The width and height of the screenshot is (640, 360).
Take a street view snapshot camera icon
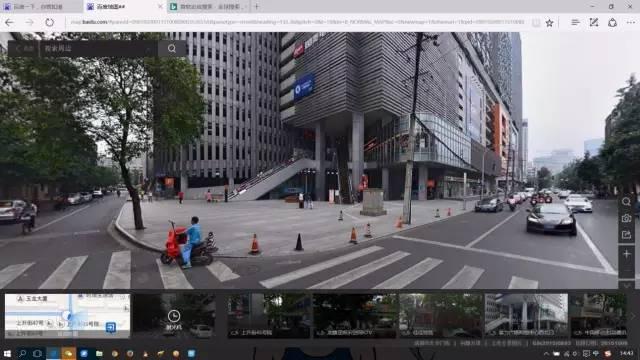tap(626, 218)
